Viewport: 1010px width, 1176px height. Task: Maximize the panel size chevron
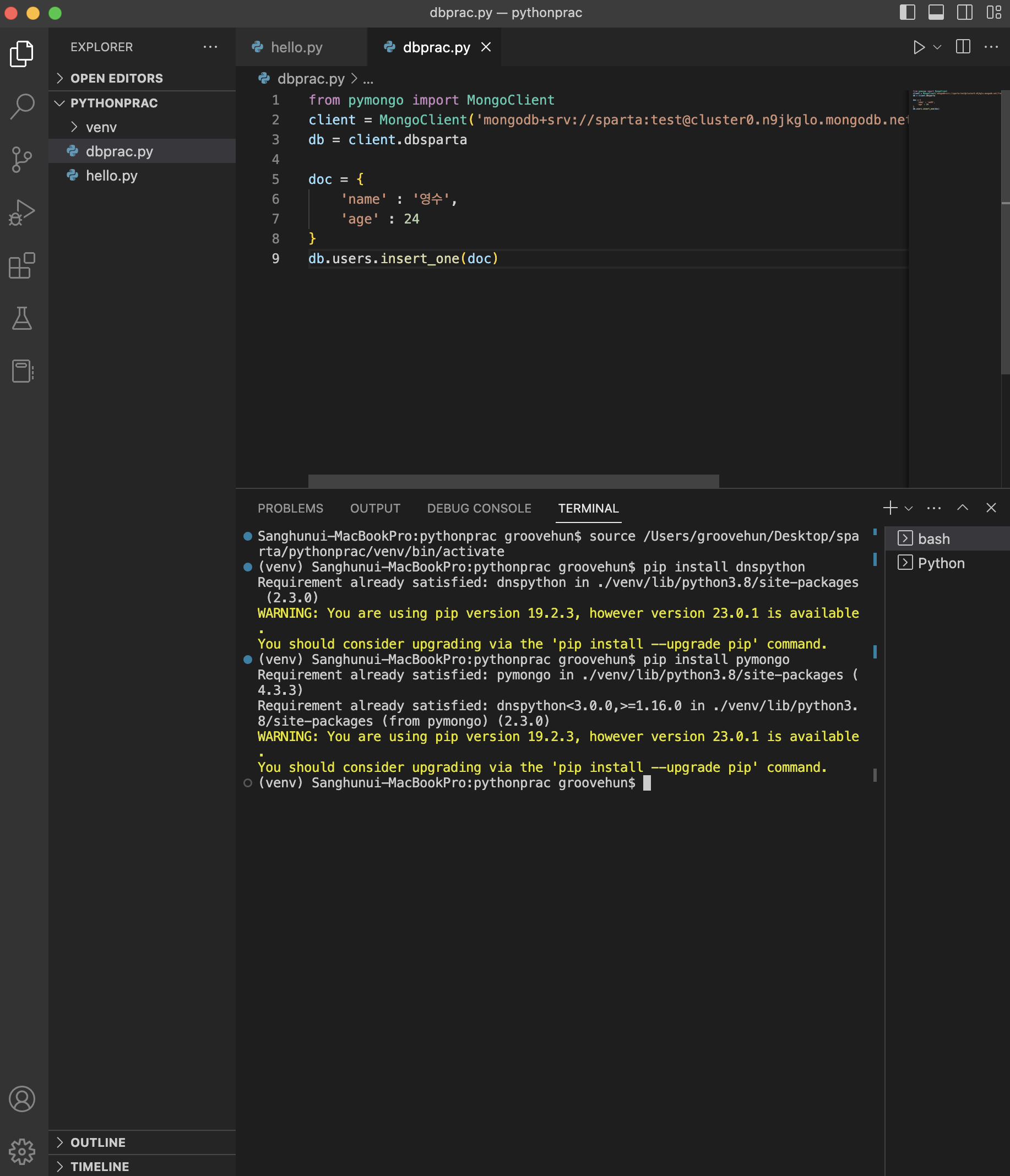[x=962, y=508]
